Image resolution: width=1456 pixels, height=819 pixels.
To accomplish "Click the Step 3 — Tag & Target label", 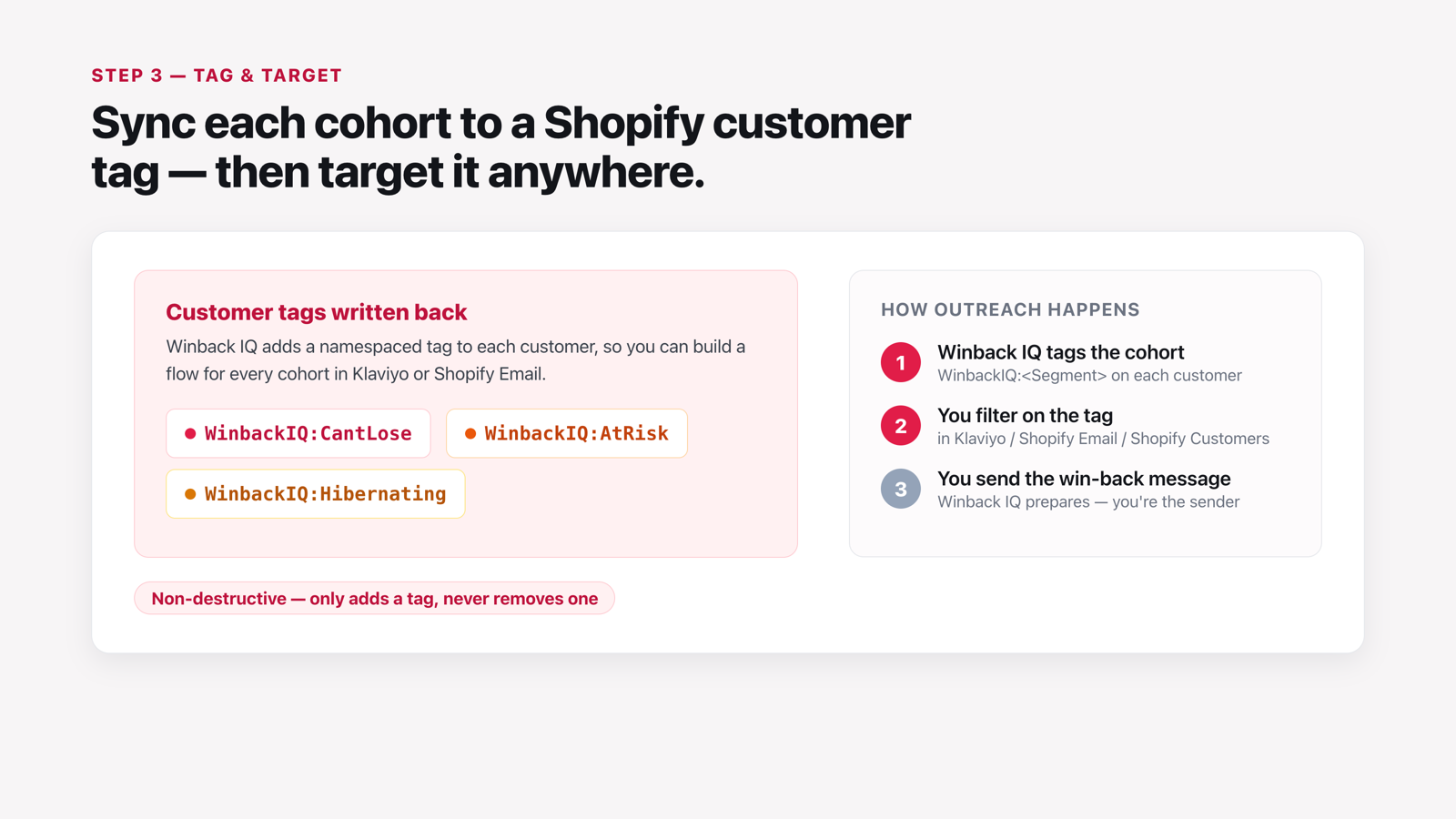I will click(x=217, y=76).
